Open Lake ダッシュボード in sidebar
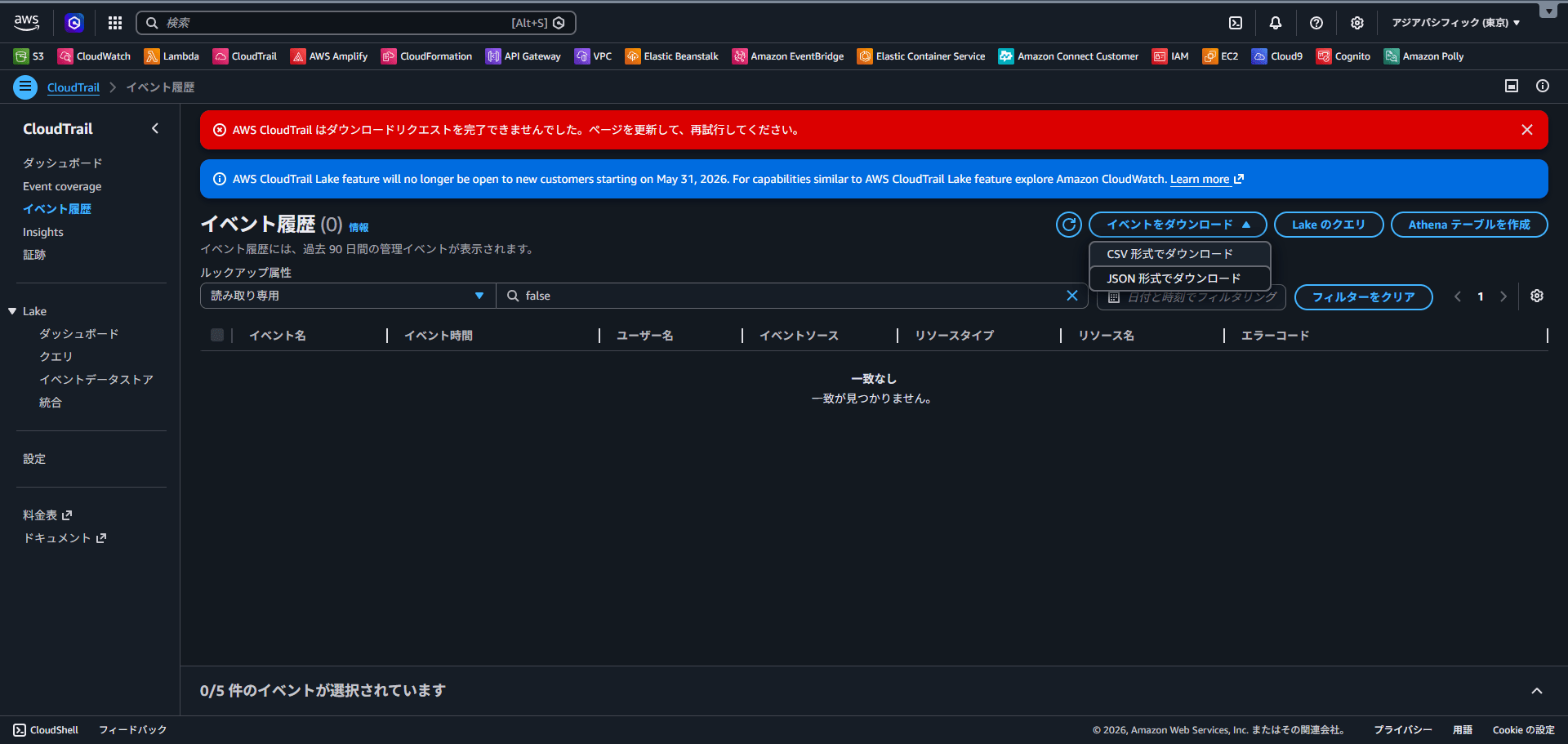 79,334
